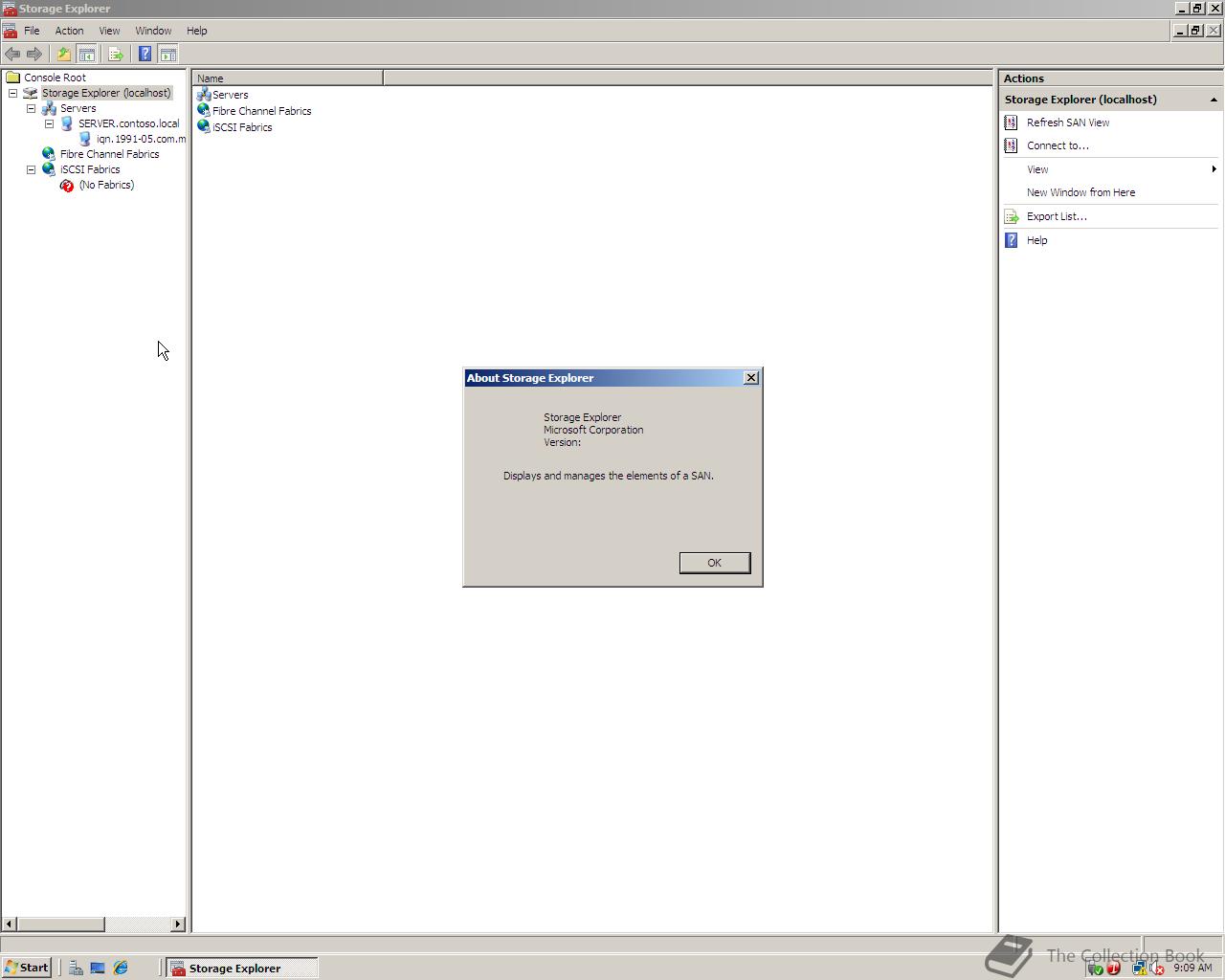The width and height of the screenshot is (1225, 980).
Task: Select iSCSI Fabrics in the console tree
Action: [90, 169]
